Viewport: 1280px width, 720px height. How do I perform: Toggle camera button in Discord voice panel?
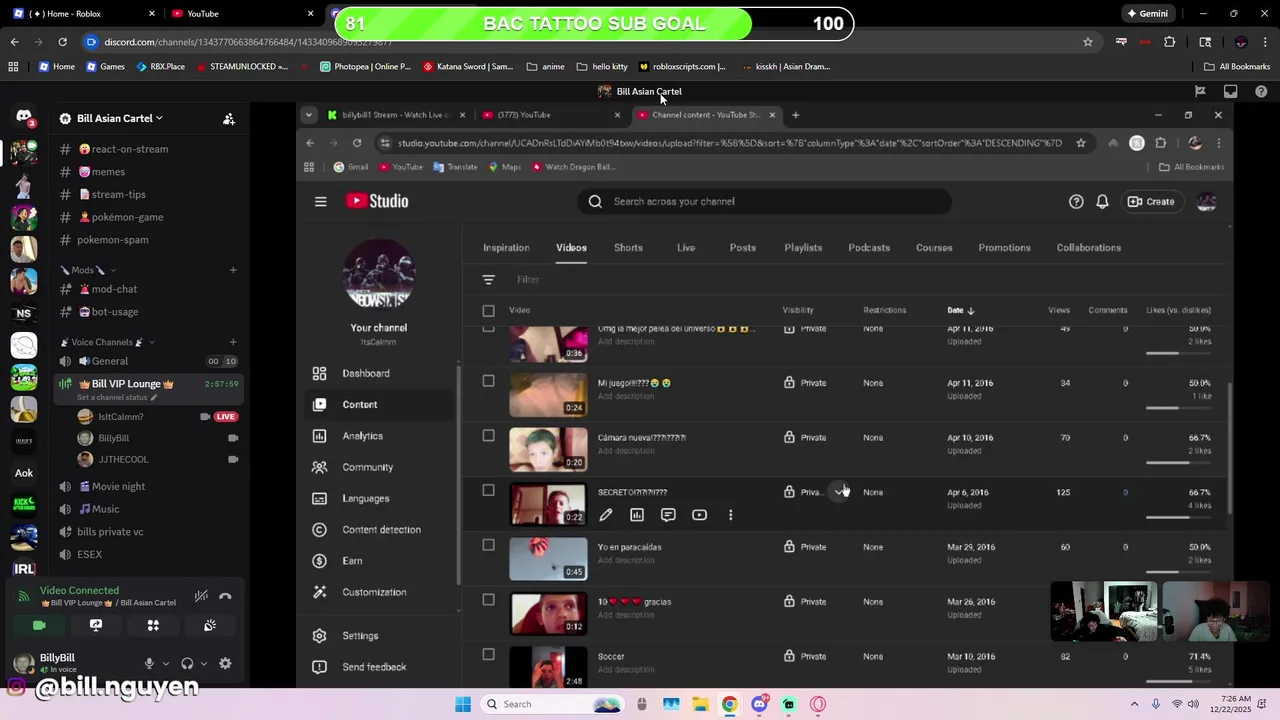pyautogui.click(x=39, y=625)
